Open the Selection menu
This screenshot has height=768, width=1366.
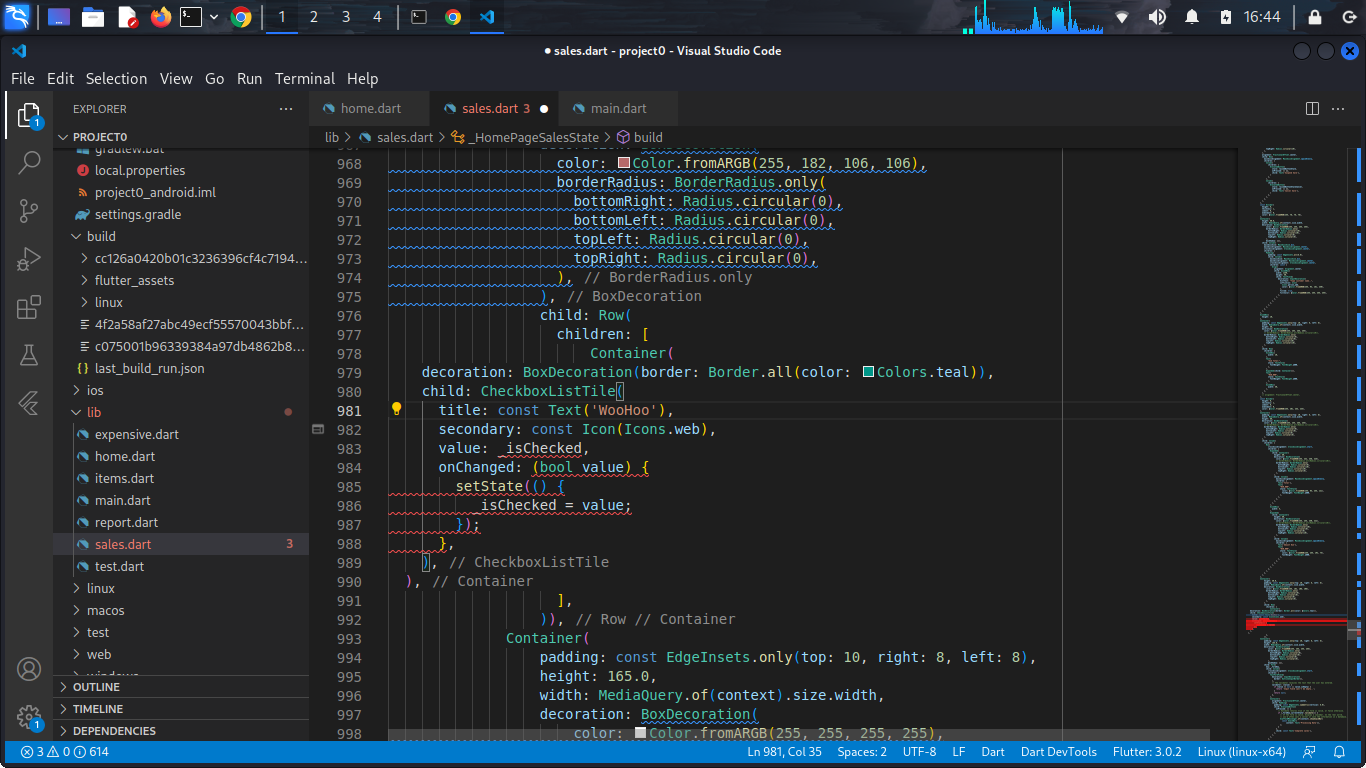(116, 79)
